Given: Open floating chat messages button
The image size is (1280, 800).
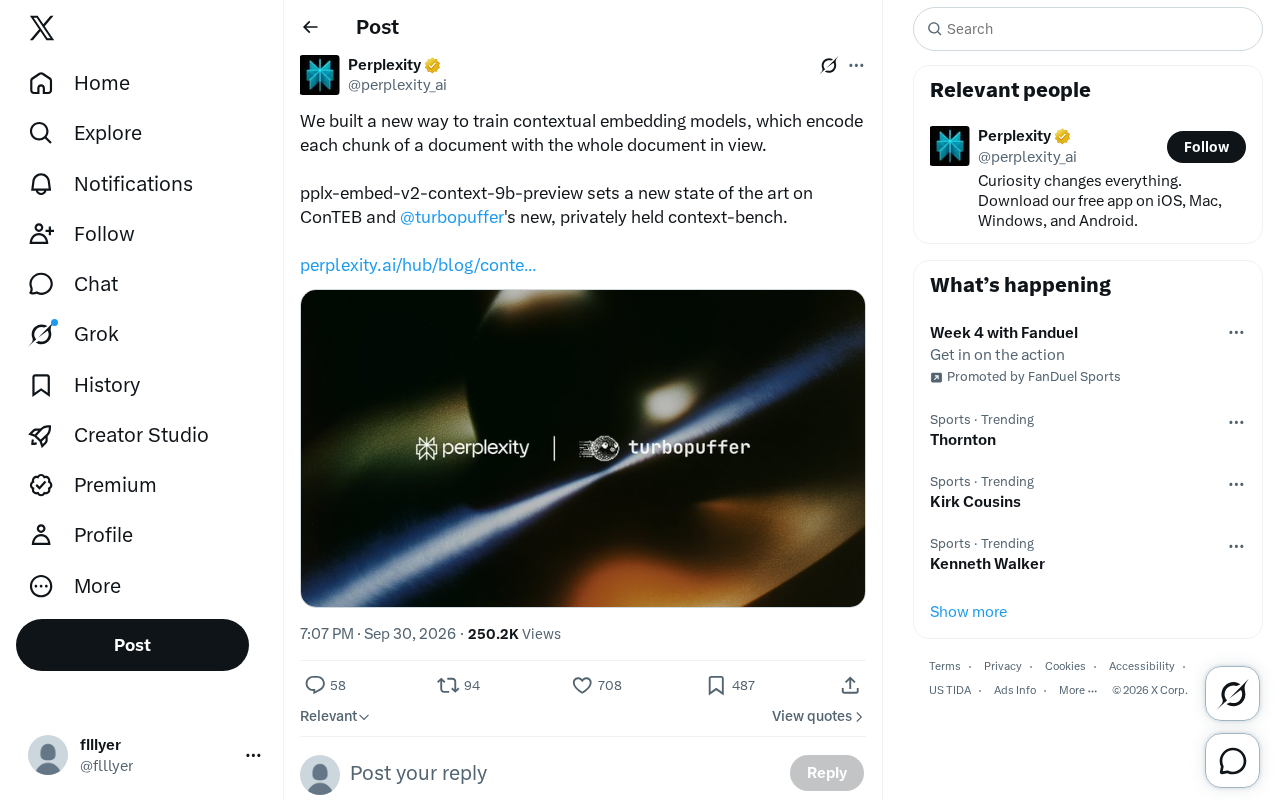Looking at the screenshot, I should pos(1233,761).
